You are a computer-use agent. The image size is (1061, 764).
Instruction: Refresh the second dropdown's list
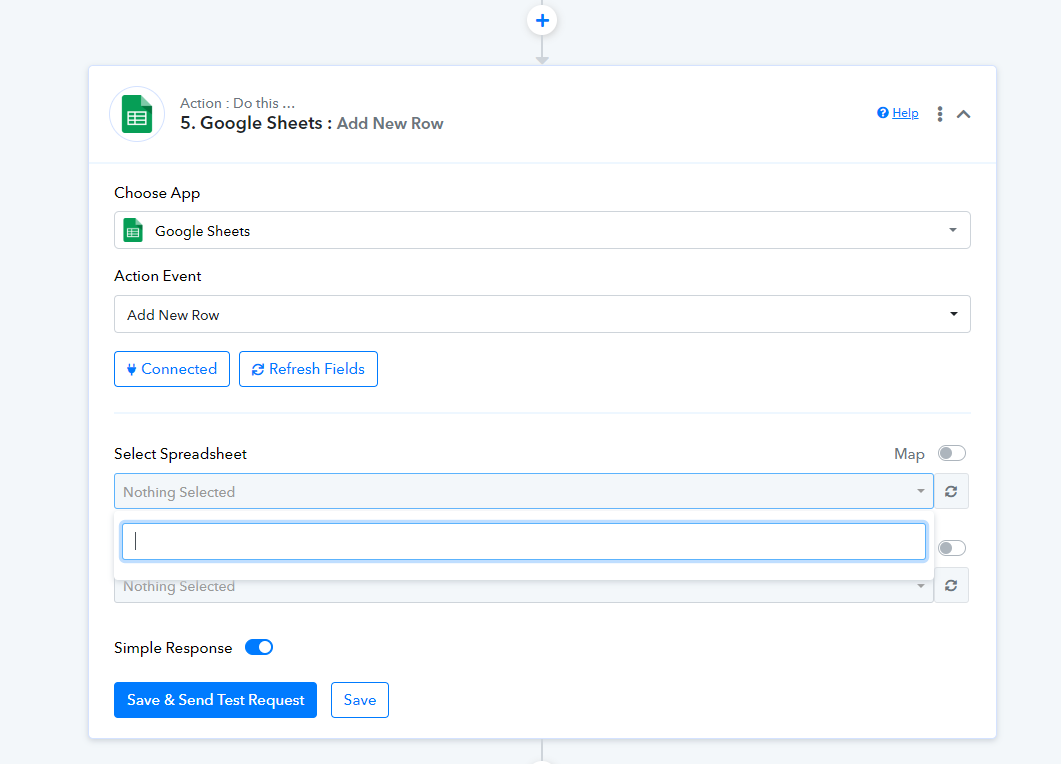[x=951, y=585]
